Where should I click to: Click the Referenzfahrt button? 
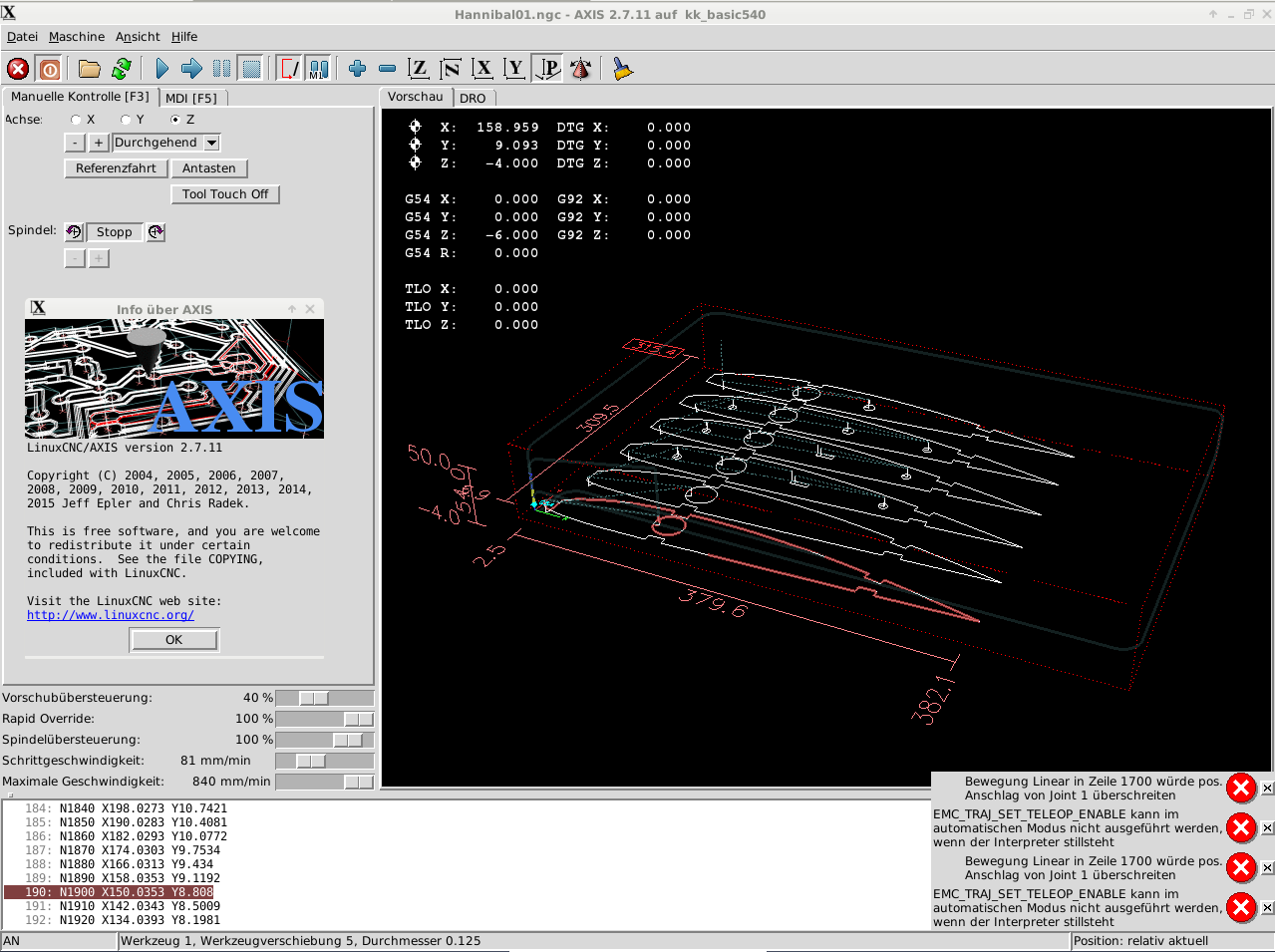116,168
